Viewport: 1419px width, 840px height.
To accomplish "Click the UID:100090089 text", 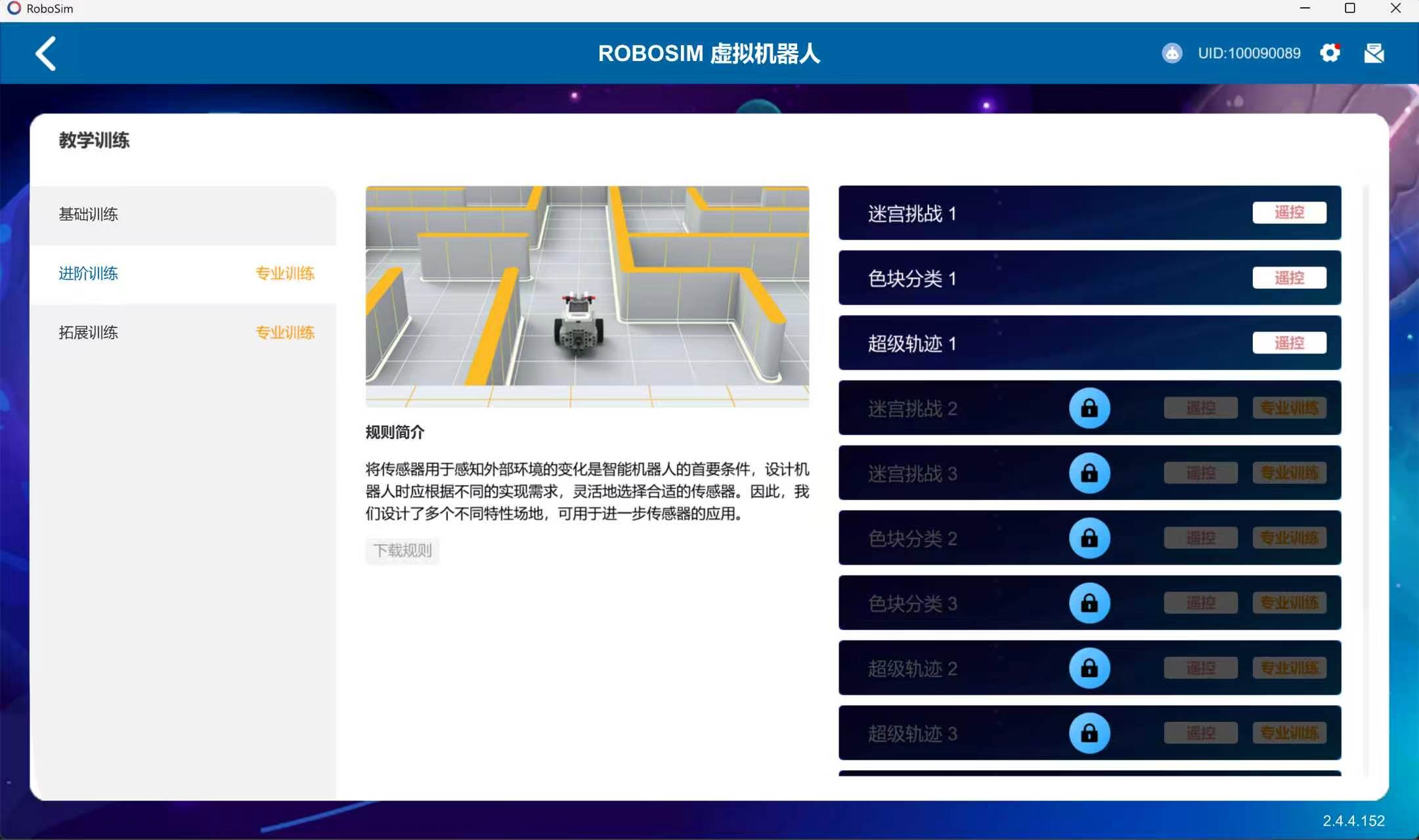I will (1249, 53).
